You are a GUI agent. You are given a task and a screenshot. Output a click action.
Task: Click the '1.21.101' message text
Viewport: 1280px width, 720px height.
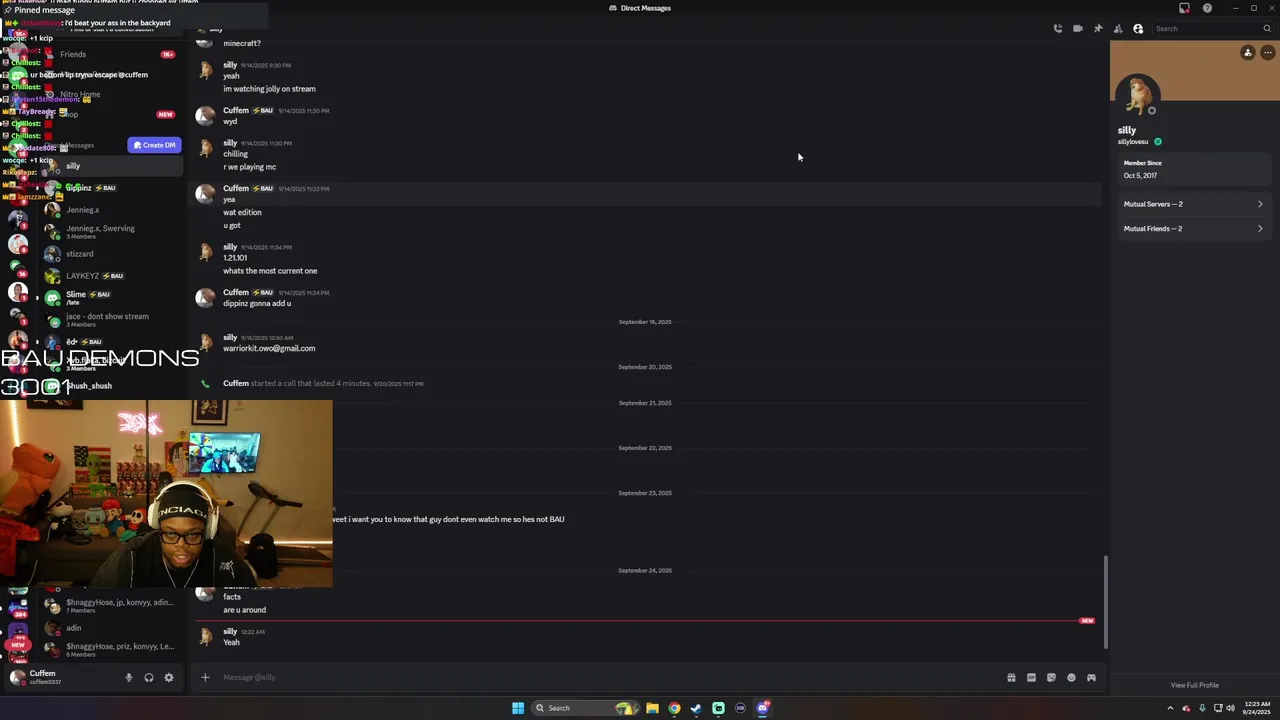(x=235, y=258)
